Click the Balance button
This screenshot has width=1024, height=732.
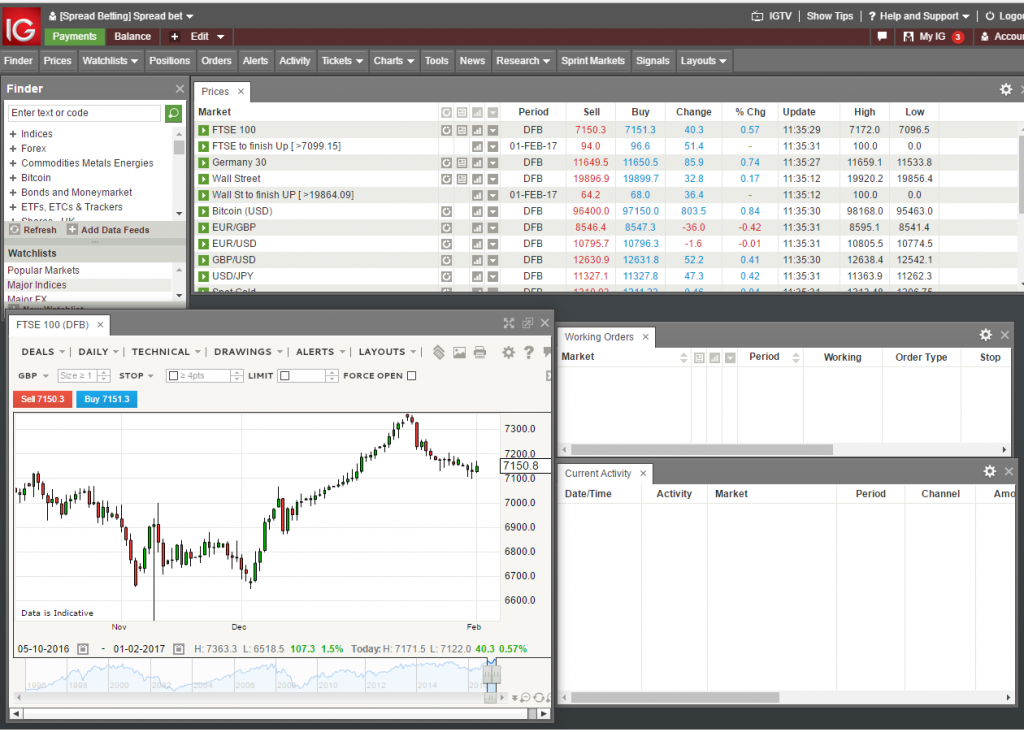point(133,37)
